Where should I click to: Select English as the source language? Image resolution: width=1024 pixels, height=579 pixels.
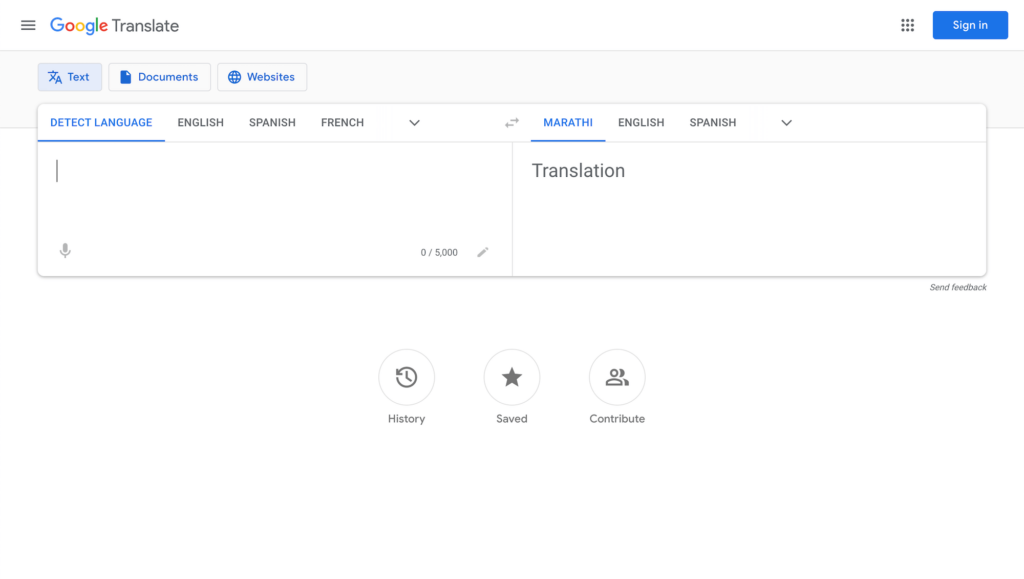pos(200,122)
